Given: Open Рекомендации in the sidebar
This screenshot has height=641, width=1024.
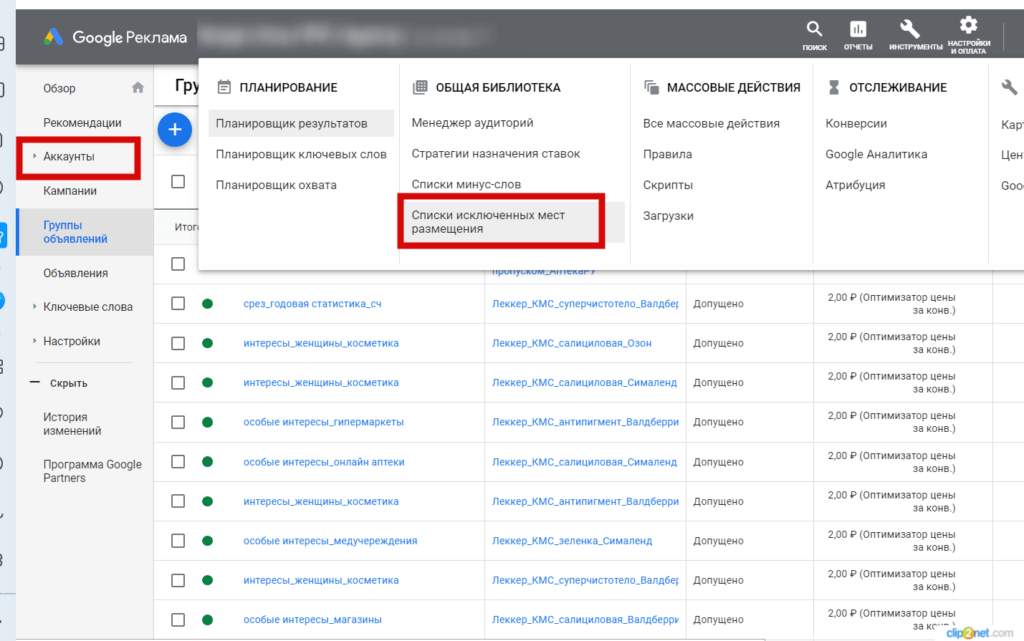Looking at the screenshot, I should click(82, 123).
